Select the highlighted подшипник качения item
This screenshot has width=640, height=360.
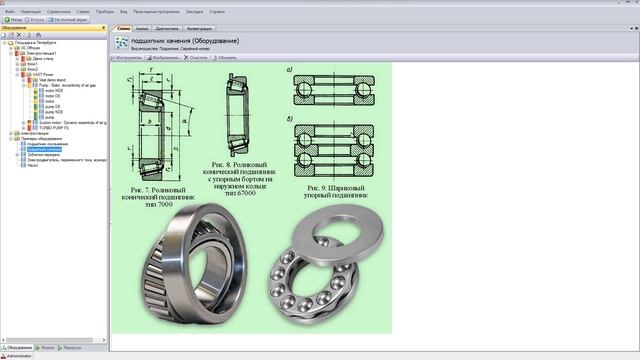coord(44,149)
